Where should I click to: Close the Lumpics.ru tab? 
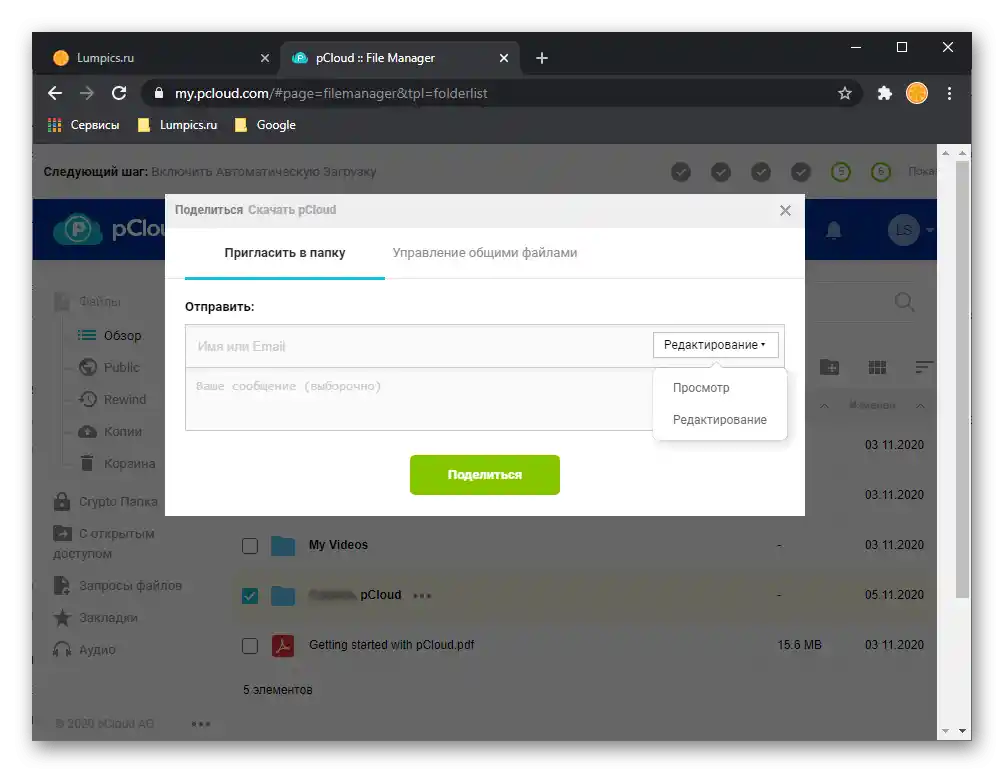[264, 58]
